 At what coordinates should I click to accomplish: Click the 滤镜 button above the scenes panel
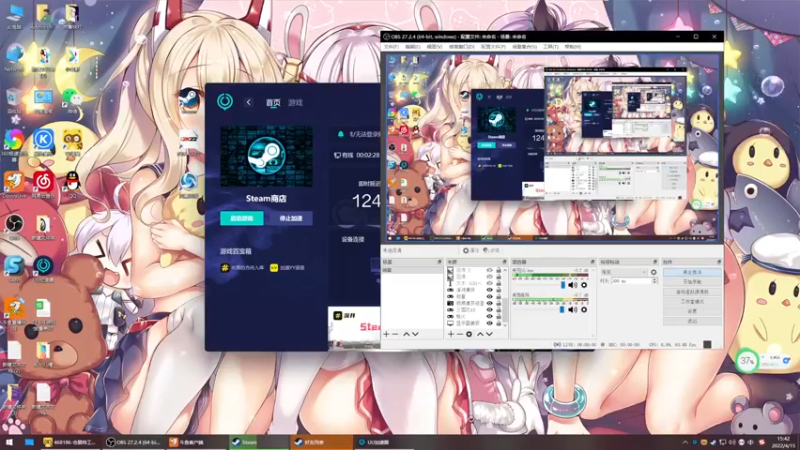pos(491,251)
